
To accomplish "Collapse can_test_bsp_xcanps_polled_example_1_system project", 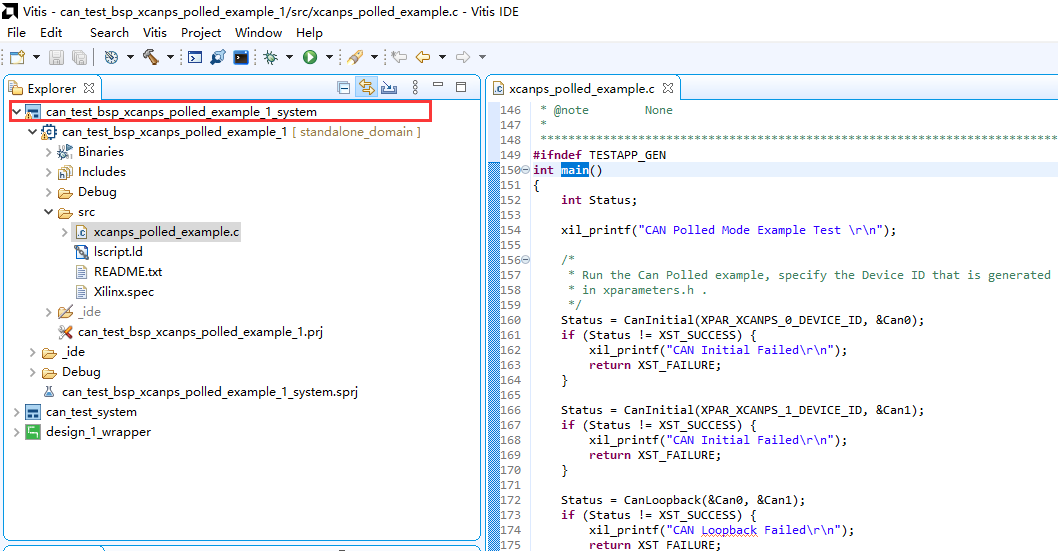I will 16,111.
